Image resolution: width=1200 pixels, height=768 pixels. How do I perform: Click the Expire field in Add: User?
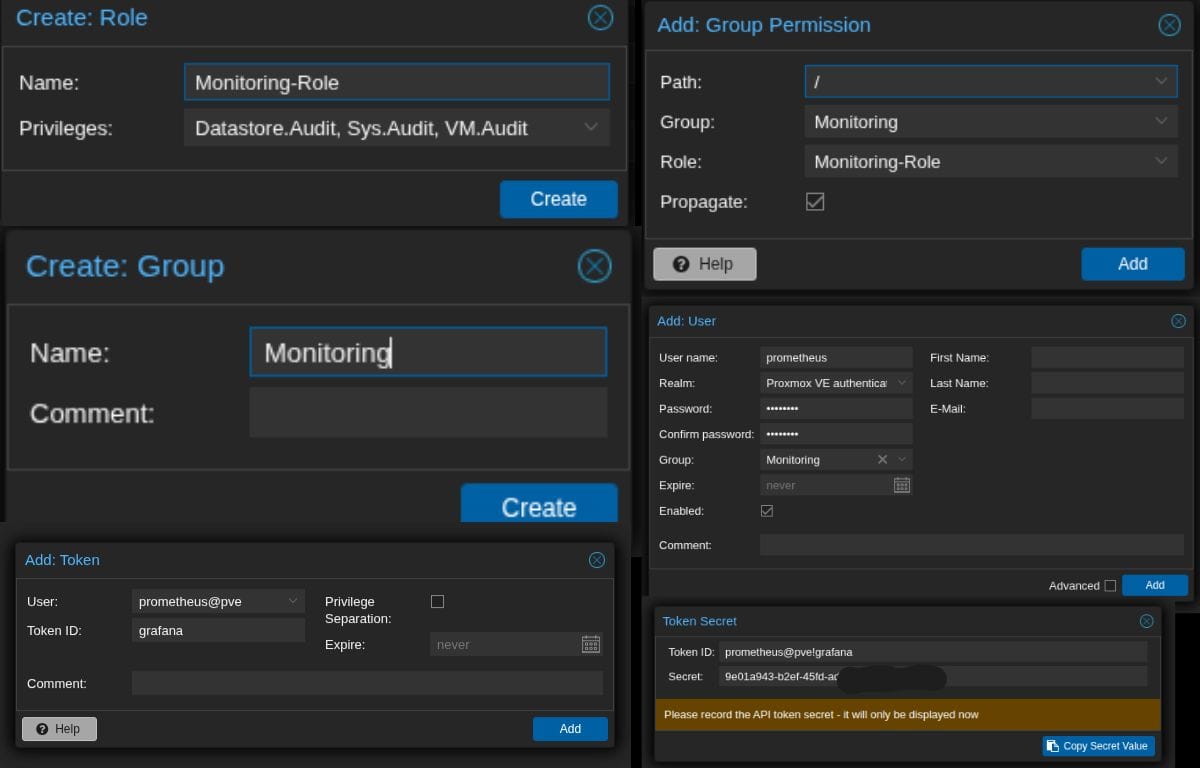(x=826, y=485)
